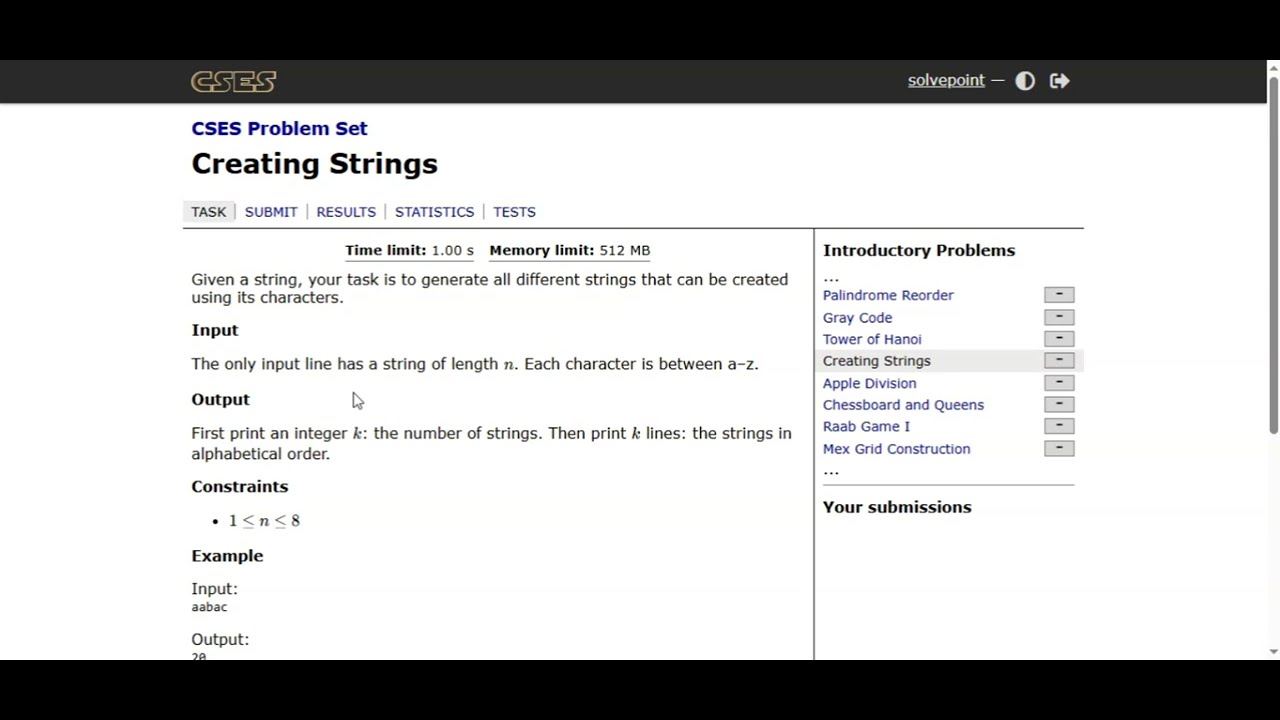Image resolution: width=1280 pixels, height=720 pixels.
Task: Click the Introductory Problems heading
Action: 919,250
